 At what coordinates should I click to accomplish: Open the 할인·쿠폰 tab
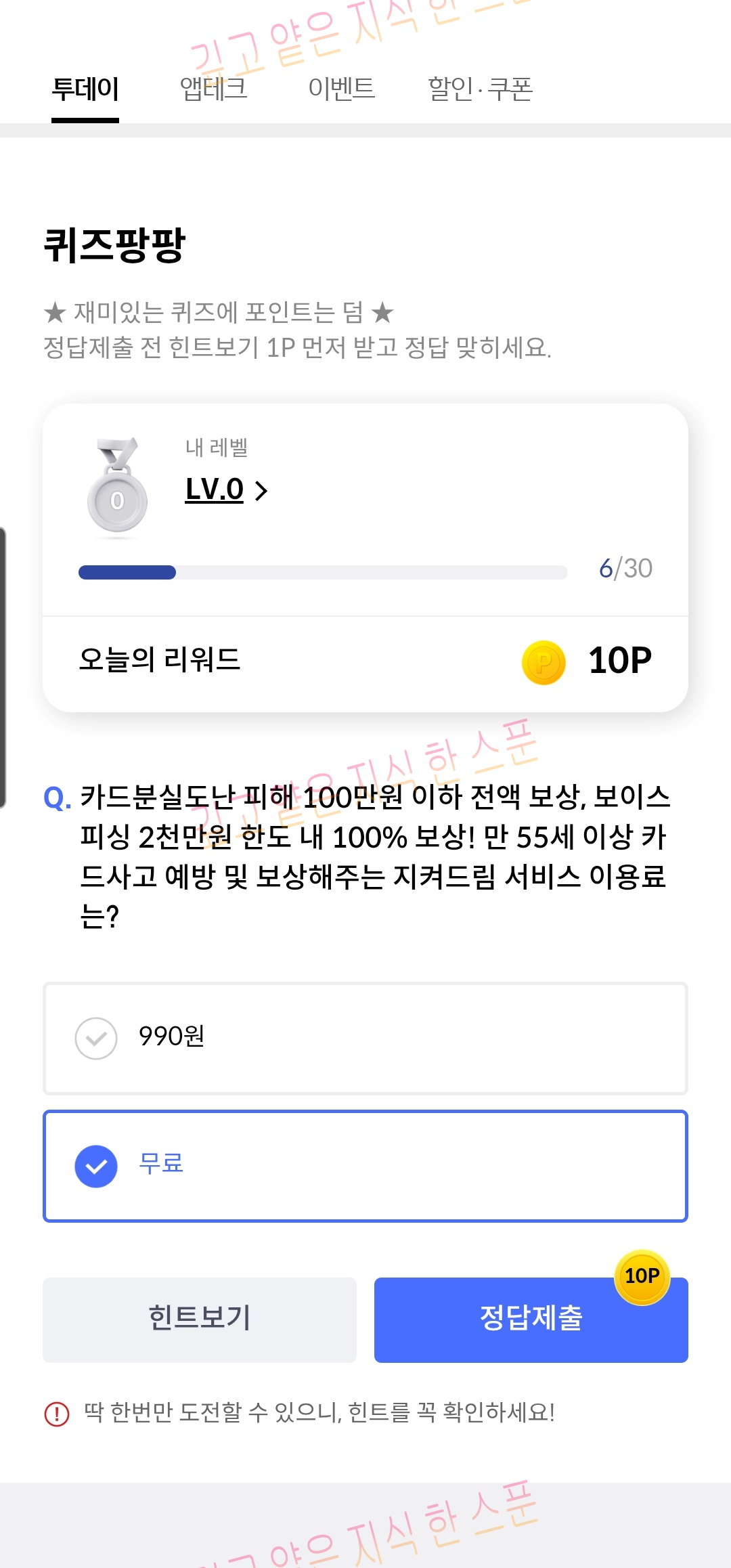coord(481,89)
